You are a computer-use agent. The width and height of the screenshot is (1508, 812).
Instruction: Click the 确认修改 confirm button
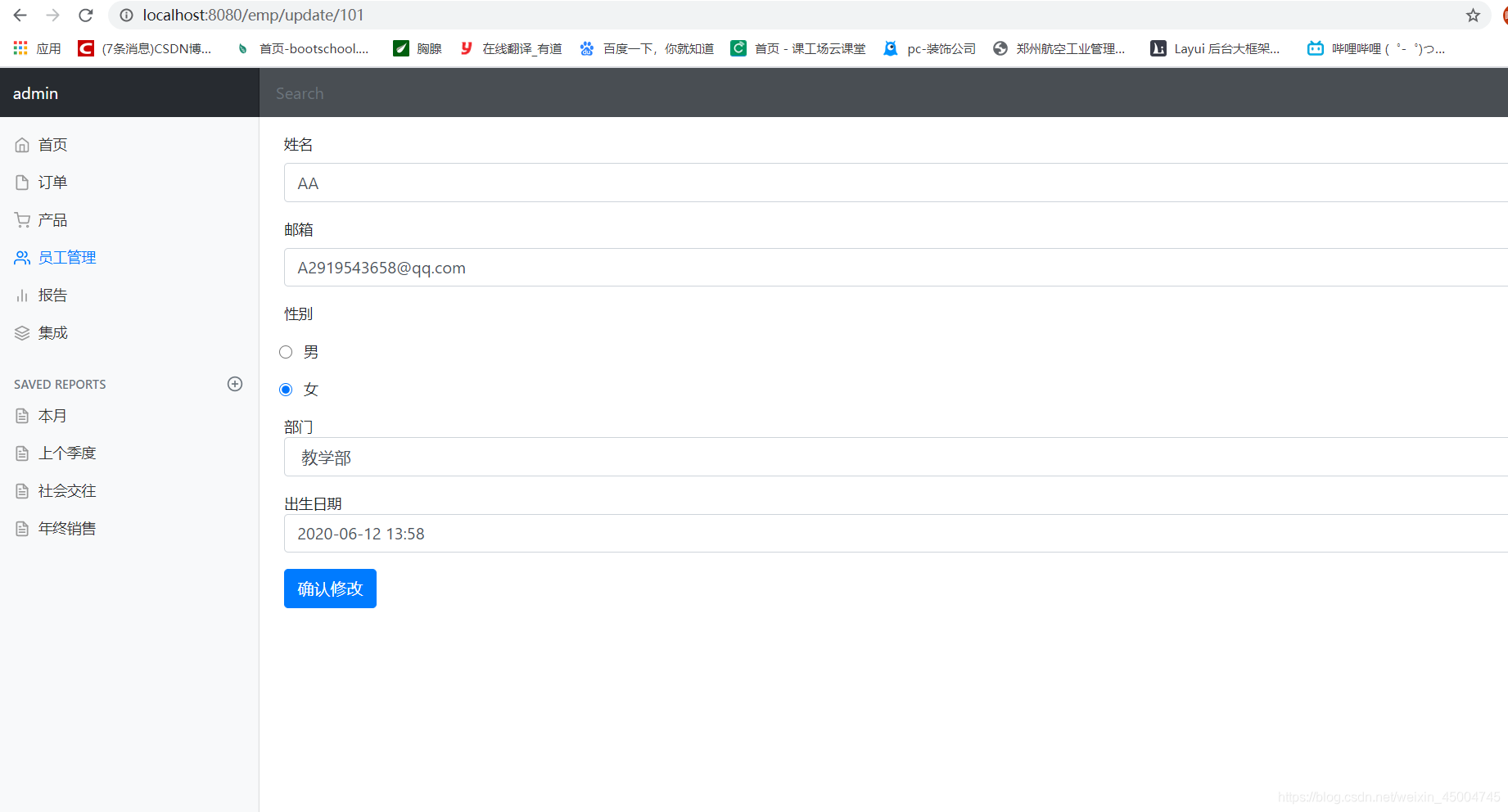(x=330, y=588)
